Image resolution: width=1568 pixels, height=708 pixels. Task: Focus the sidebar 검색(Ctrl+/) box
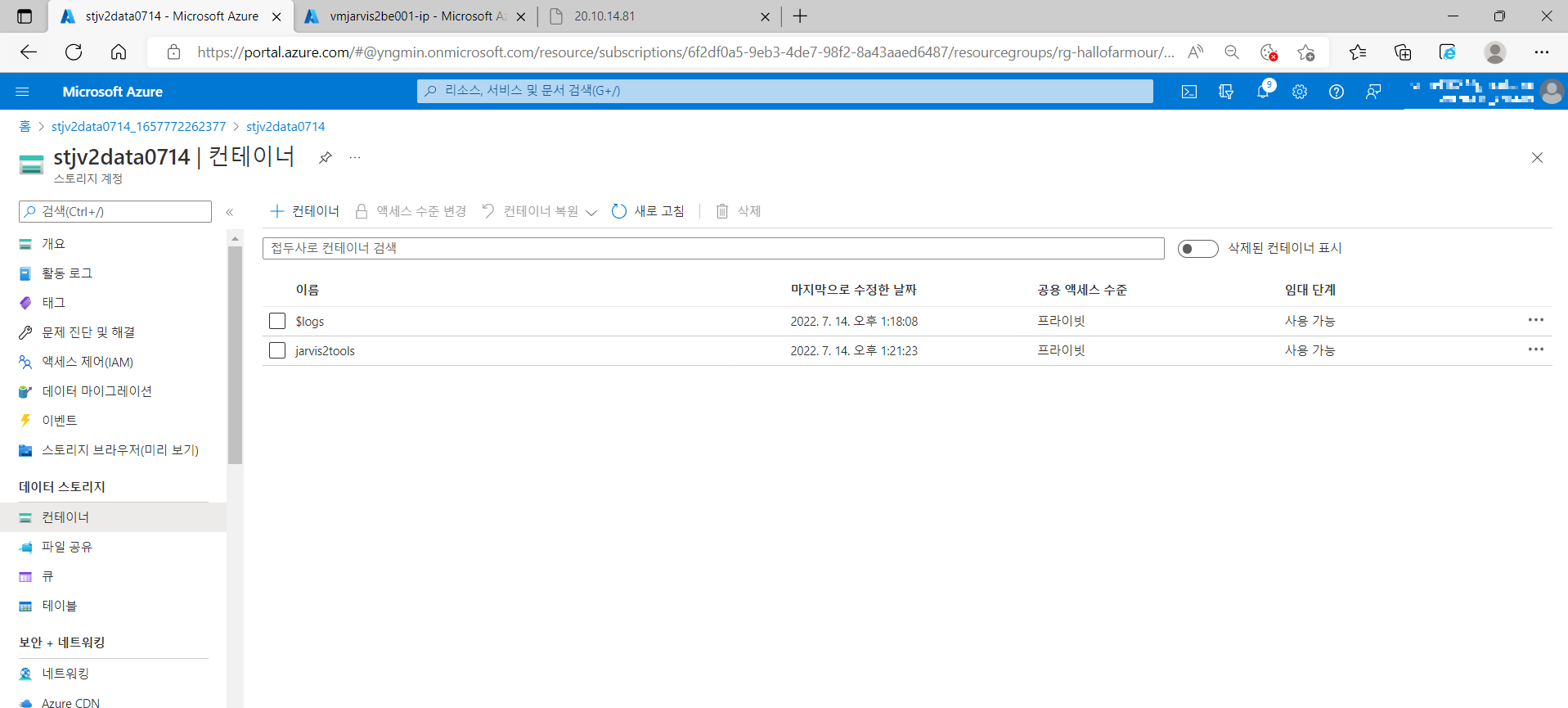(115, 211)
